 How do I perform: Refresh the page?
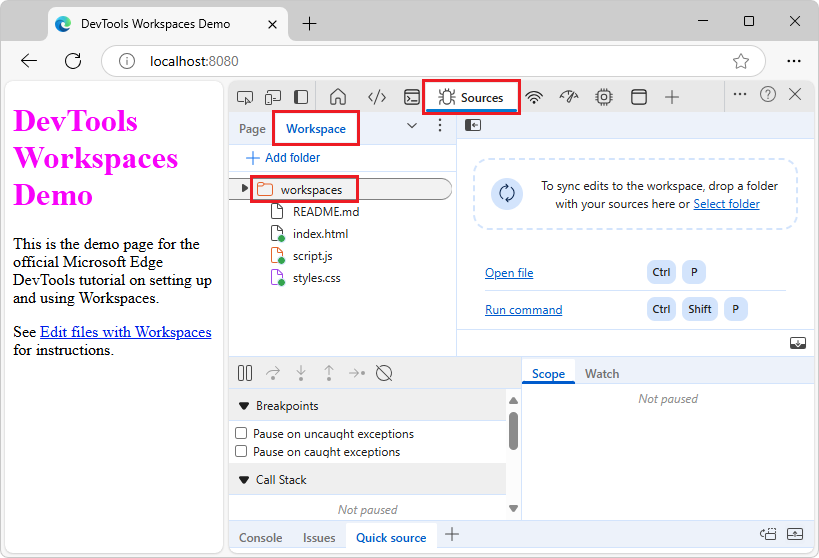tap(73, 61)
